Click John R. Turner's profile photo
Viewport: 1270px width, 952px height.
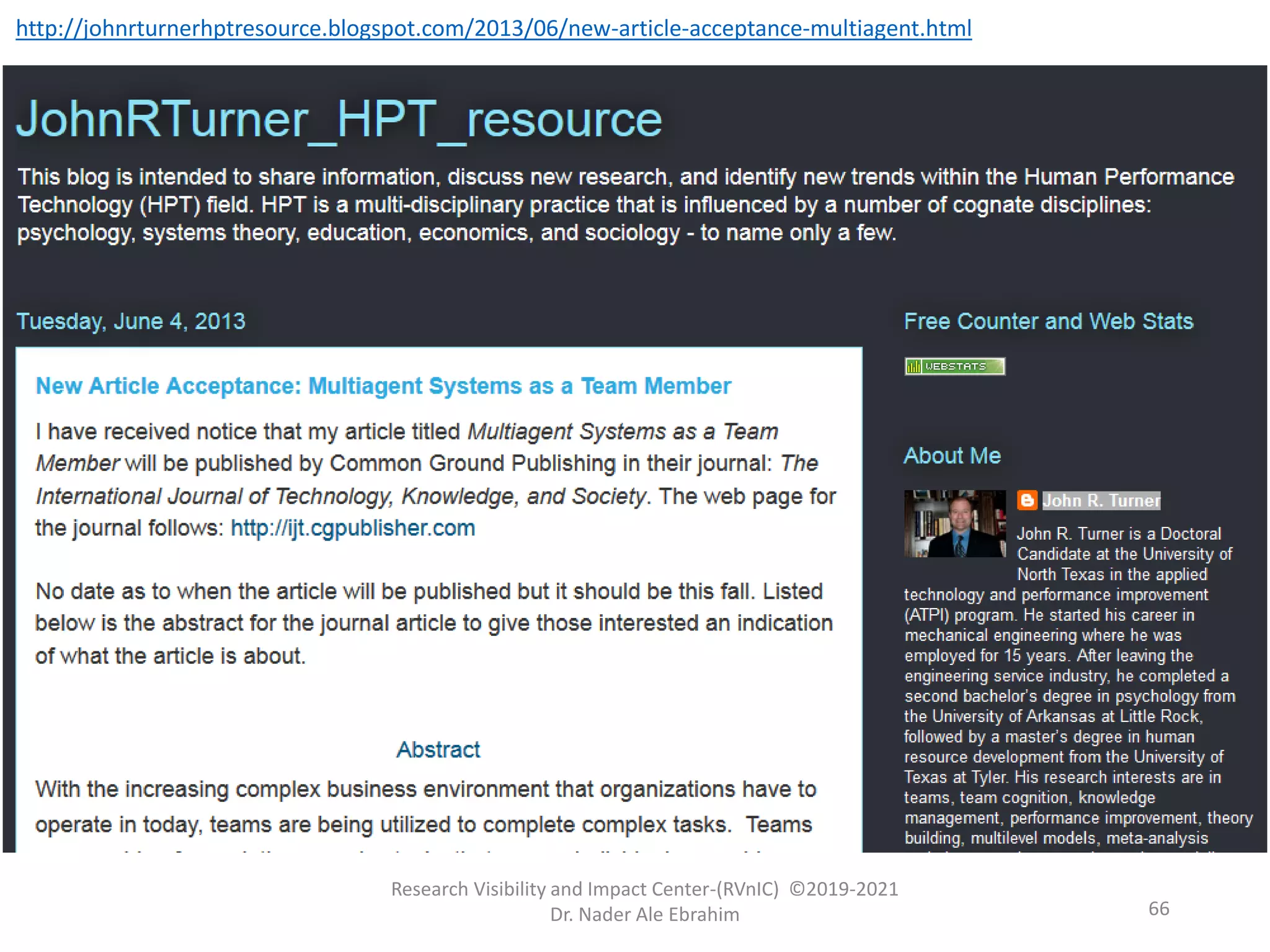[x=955, y=524]
